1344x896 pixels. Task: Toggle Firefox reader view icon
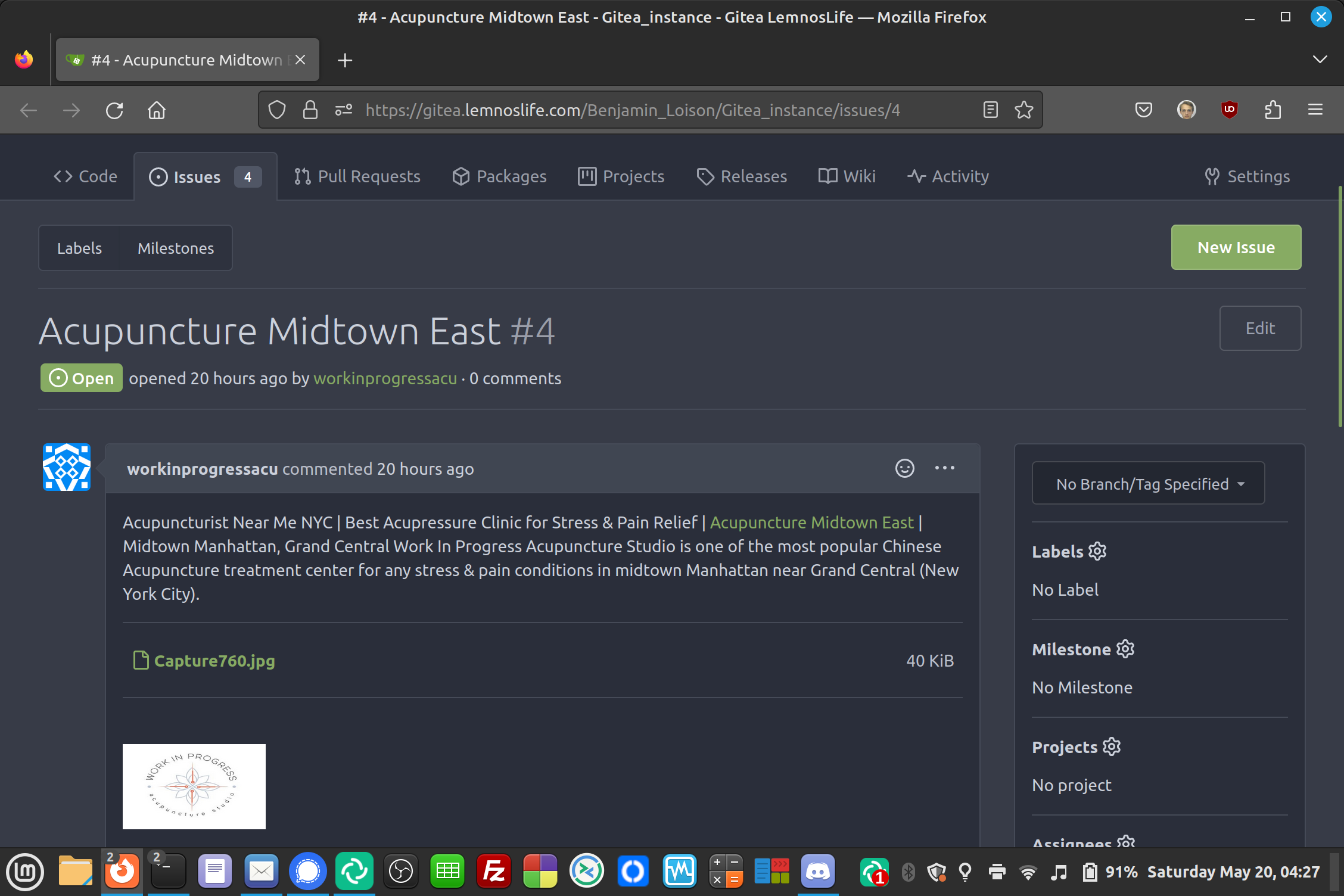coord(990,110)
